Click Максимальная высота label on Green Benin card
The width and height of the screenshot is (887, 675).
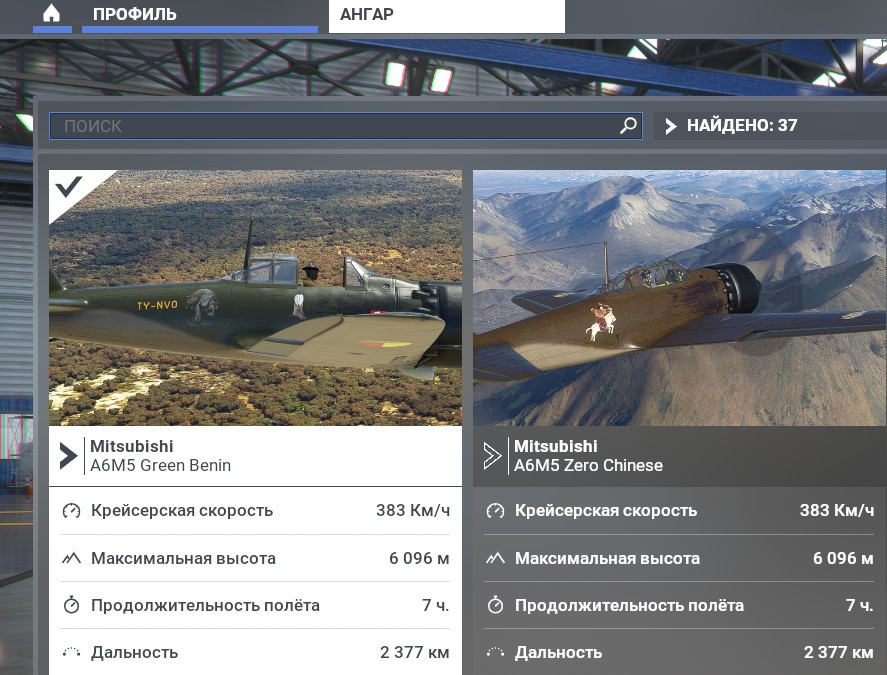click(x=183, y=558)
